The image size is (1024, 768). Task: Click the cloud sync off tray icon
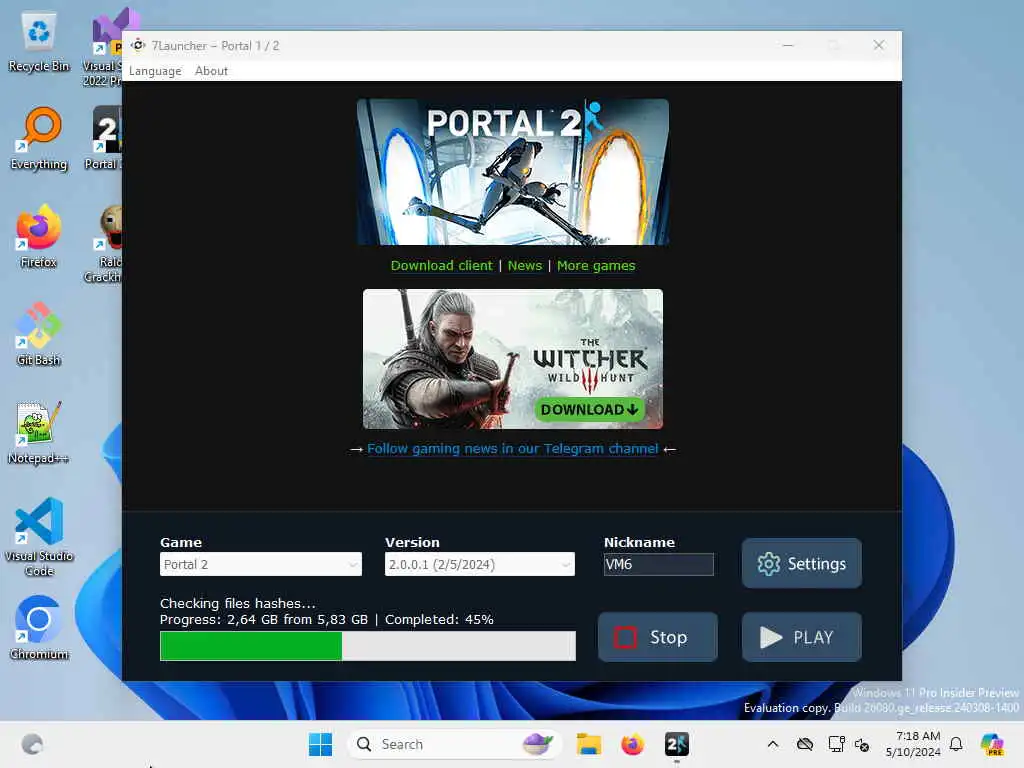[x=805, y=744]
